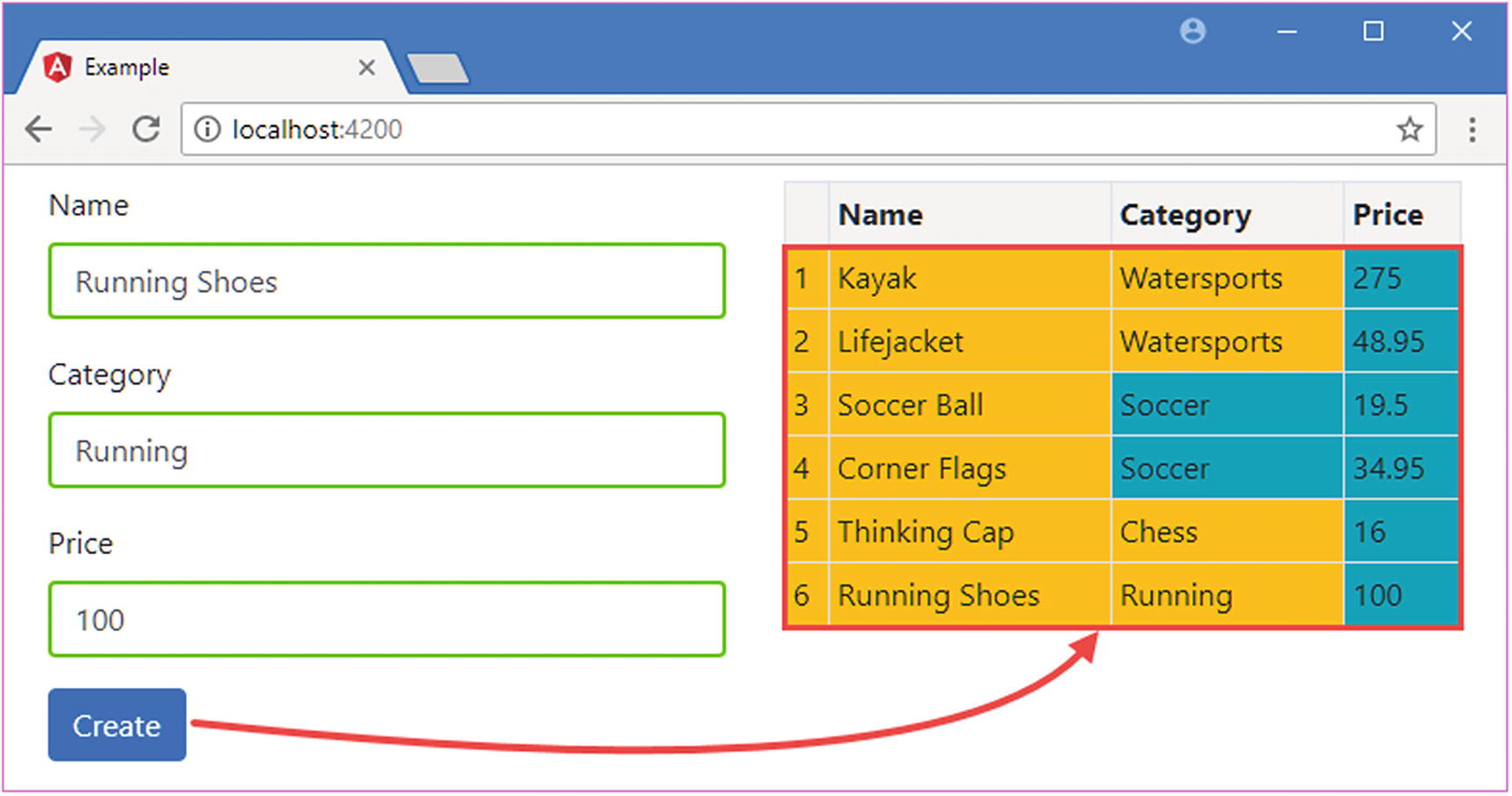
Task: Click the Create button
Action: (117, 725)
